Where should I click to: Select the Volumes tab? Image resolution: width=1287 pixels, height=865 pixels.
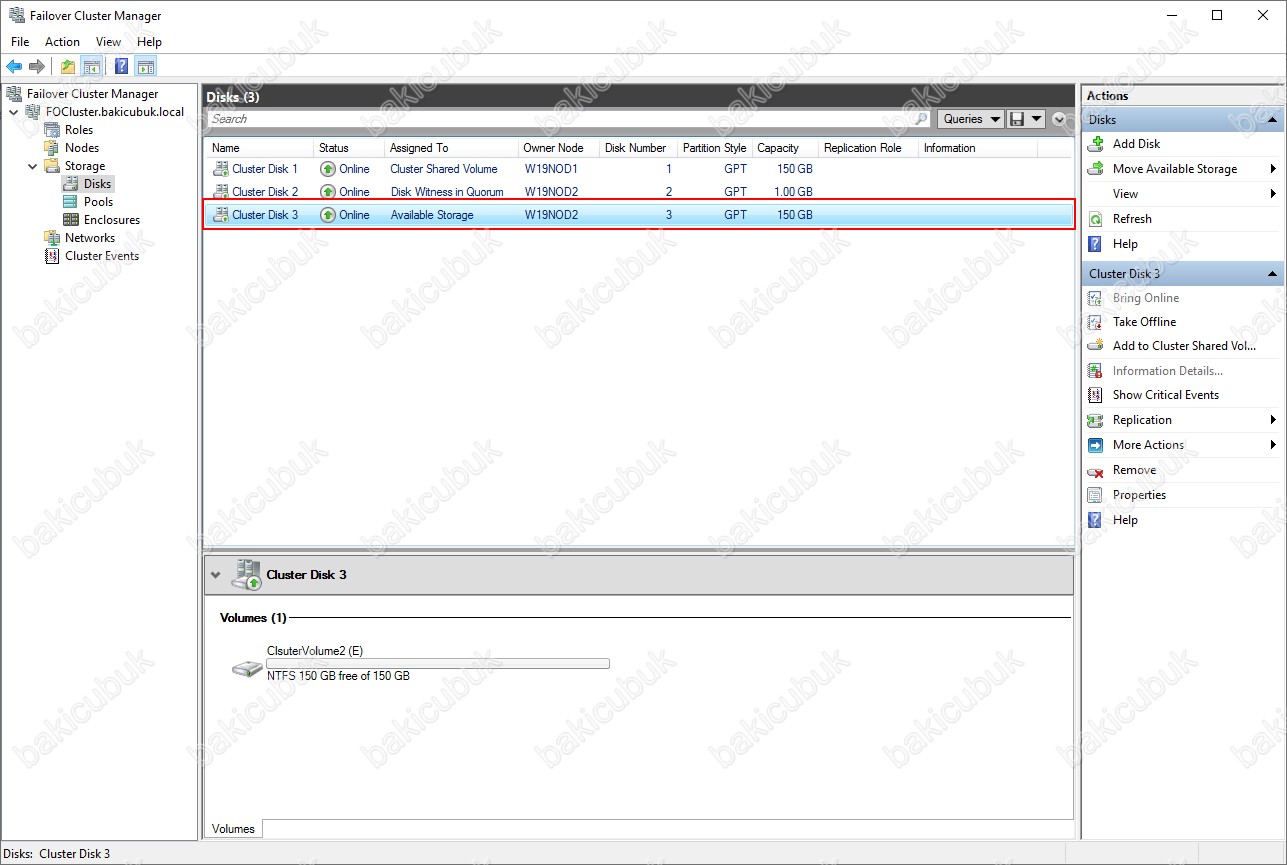[x=234, y=828]
